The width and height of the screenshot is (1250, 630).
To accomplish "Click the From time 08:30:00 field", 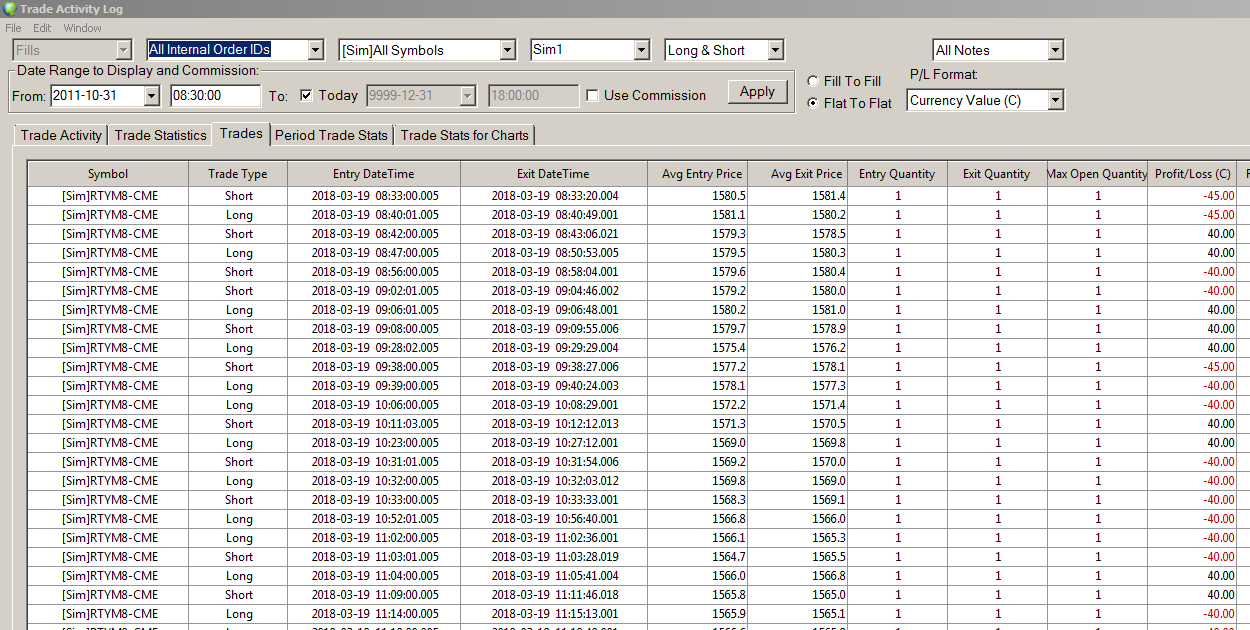I will [215, 96].
